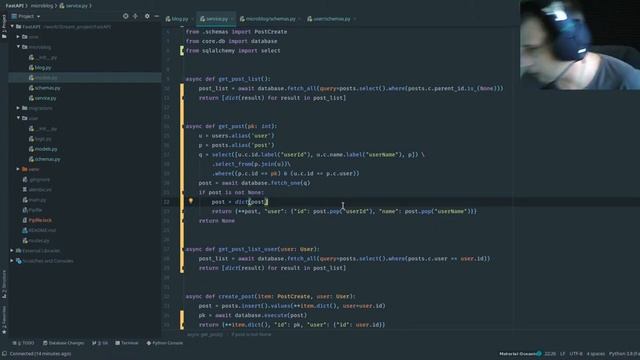This screenshot has height=360, width=640.
Task: Toggle the Favorites side tool button
Action: 4,320
